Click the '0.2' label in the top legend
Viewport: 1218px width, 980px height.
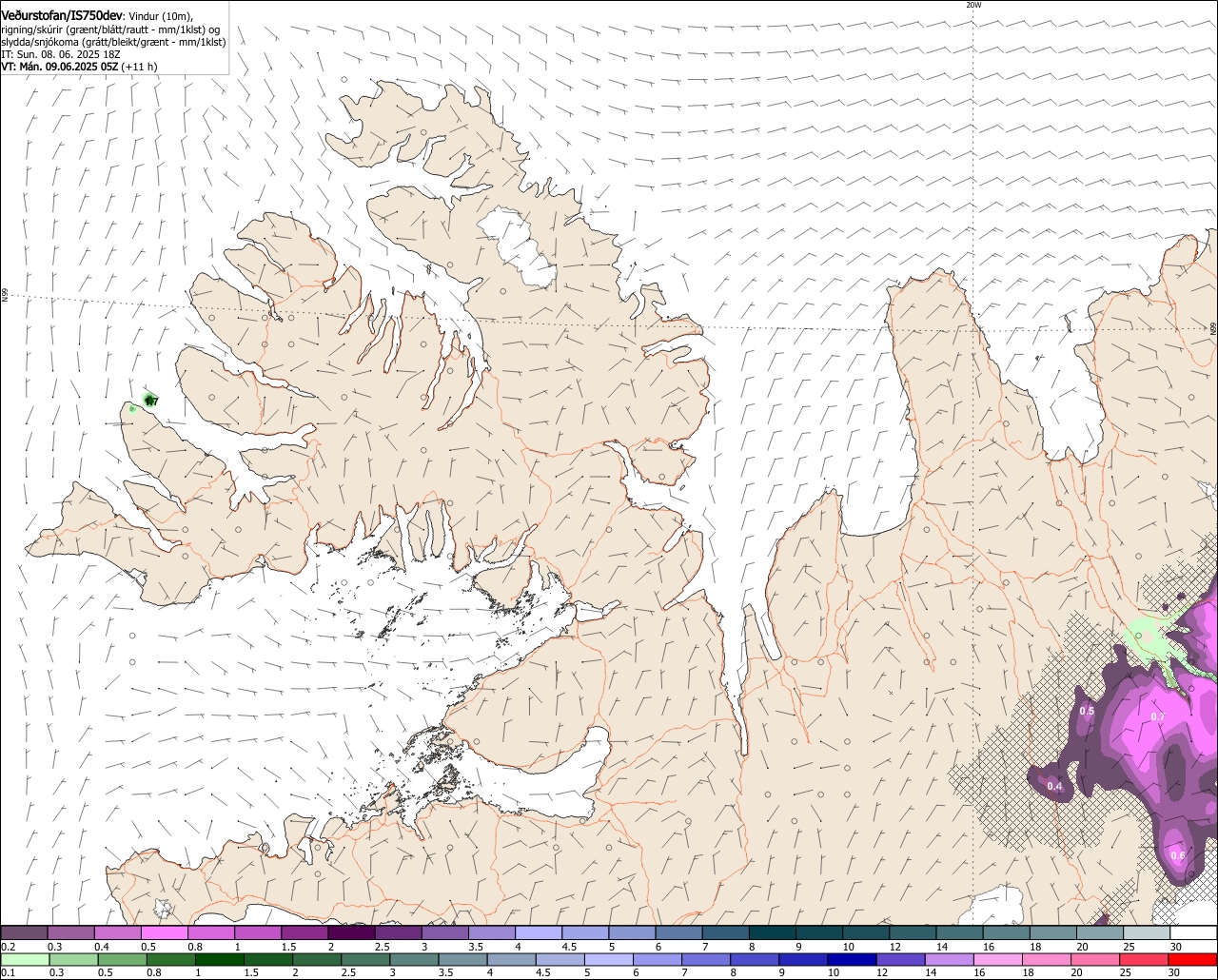(8, 947)
